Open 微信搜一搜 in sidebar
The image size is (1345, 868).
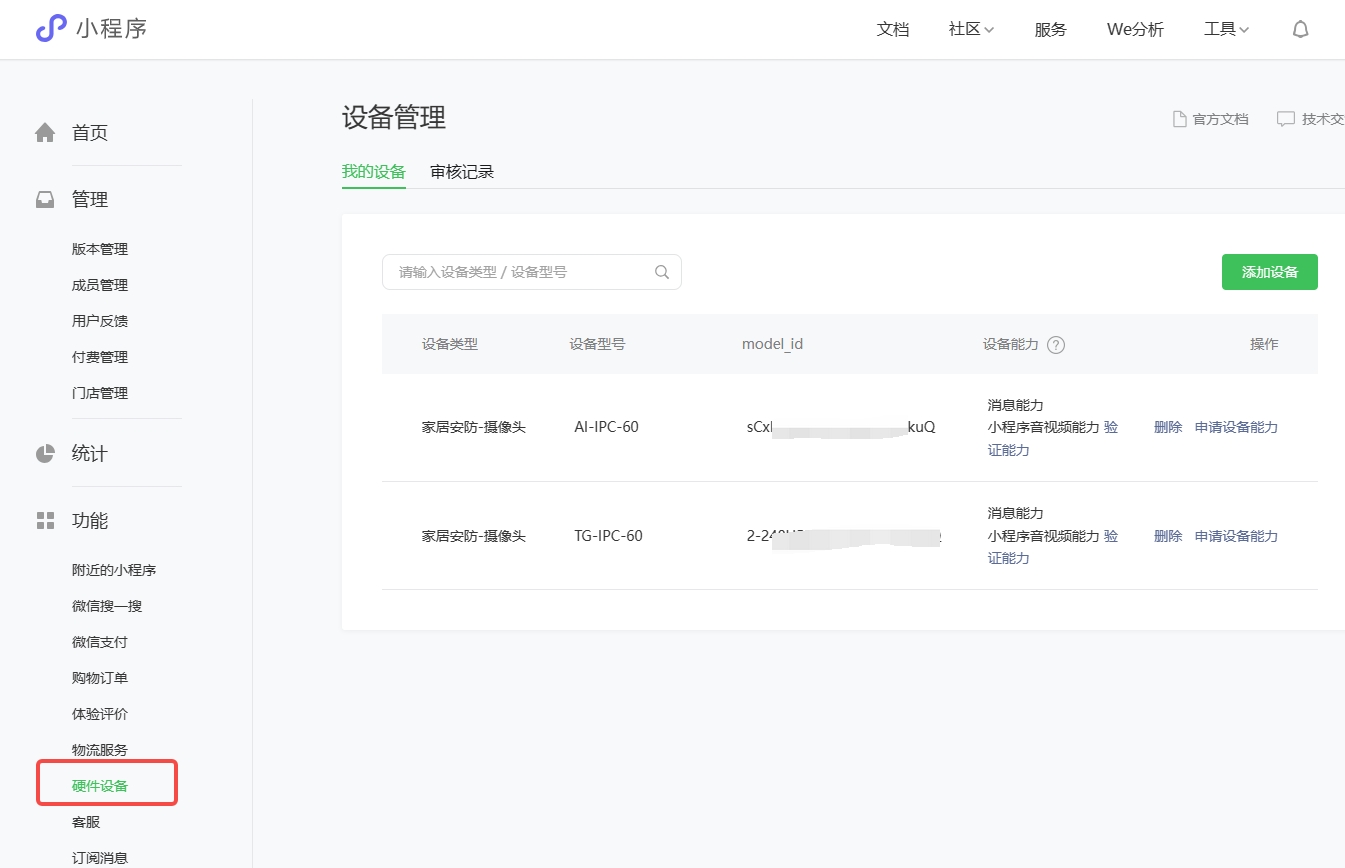[107, 606]
